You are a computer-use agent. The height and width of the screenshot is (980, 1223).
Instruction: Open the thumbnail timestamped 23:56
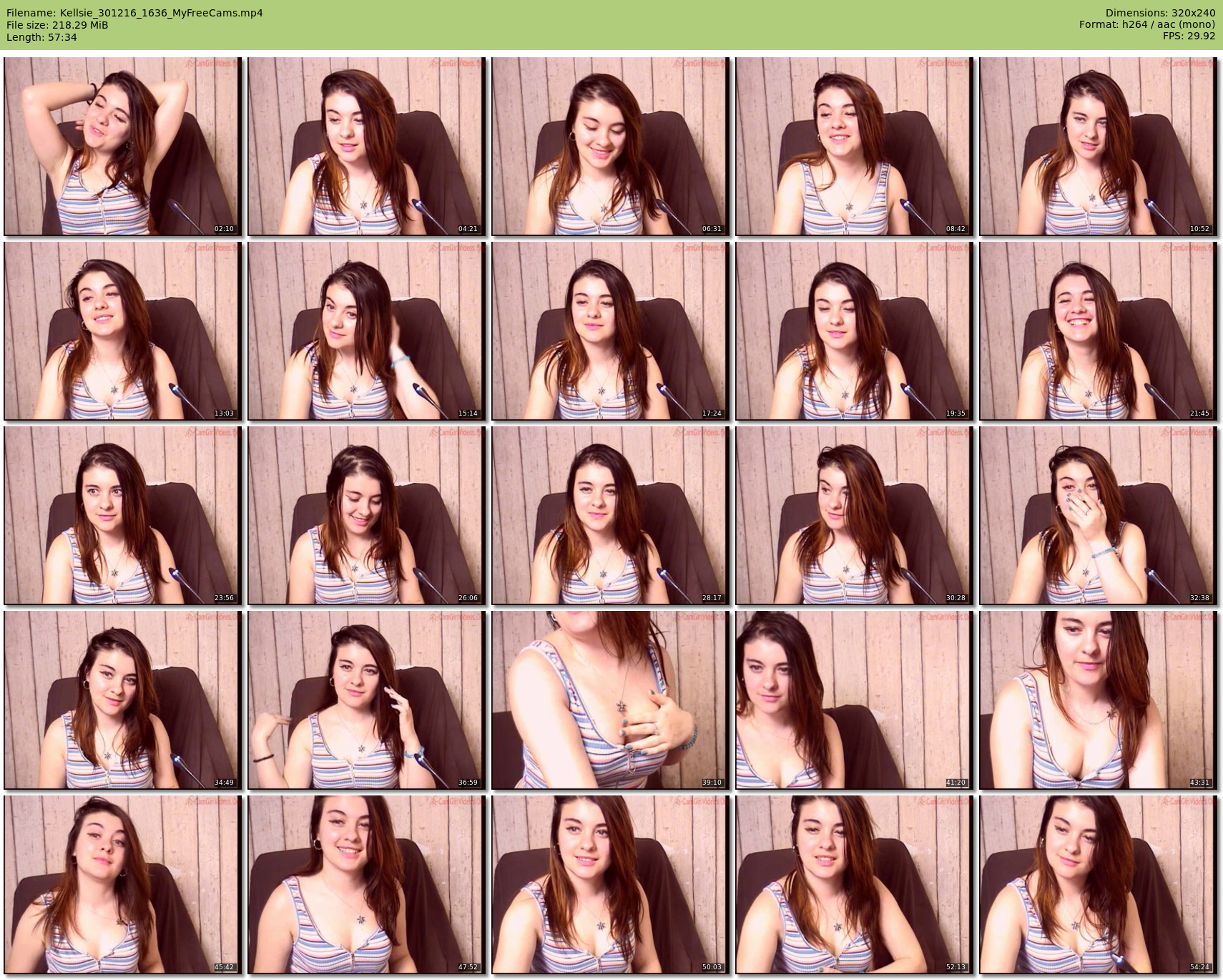tap(123, 515)
